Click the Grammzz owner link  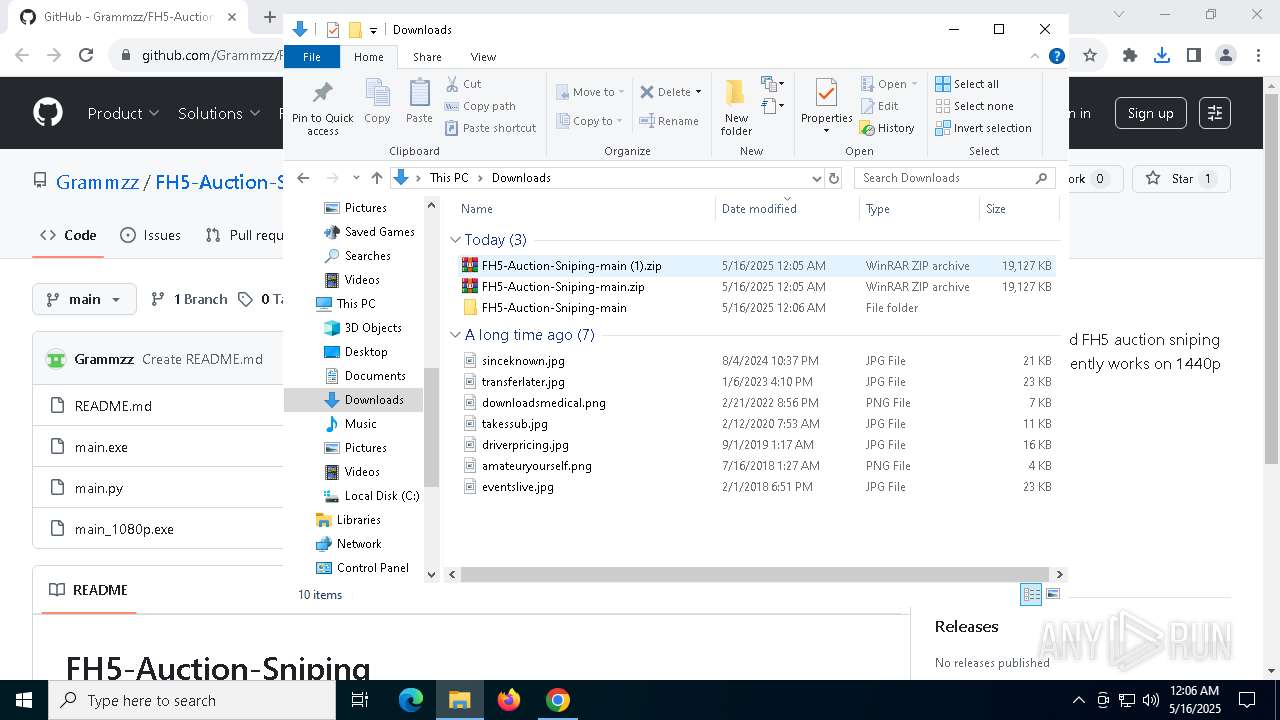click(98, 182)
